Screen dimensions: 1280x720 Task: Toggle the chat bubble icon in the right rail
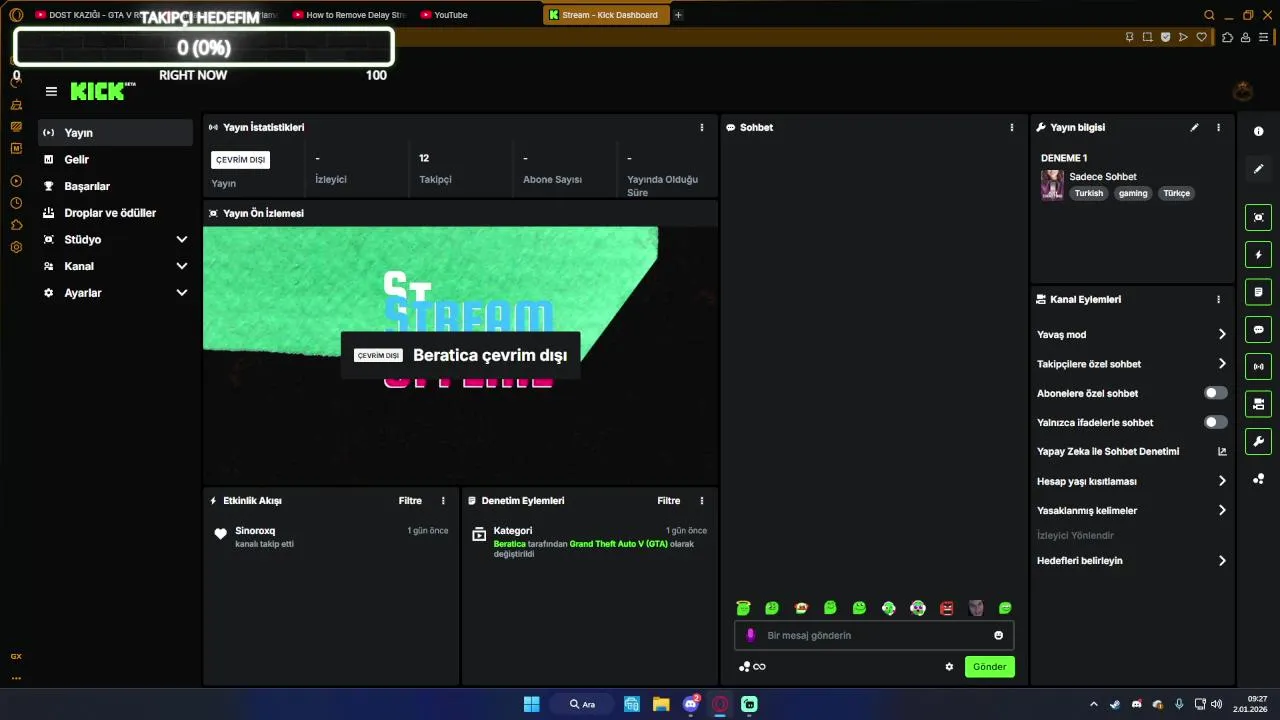point(1258,329)
